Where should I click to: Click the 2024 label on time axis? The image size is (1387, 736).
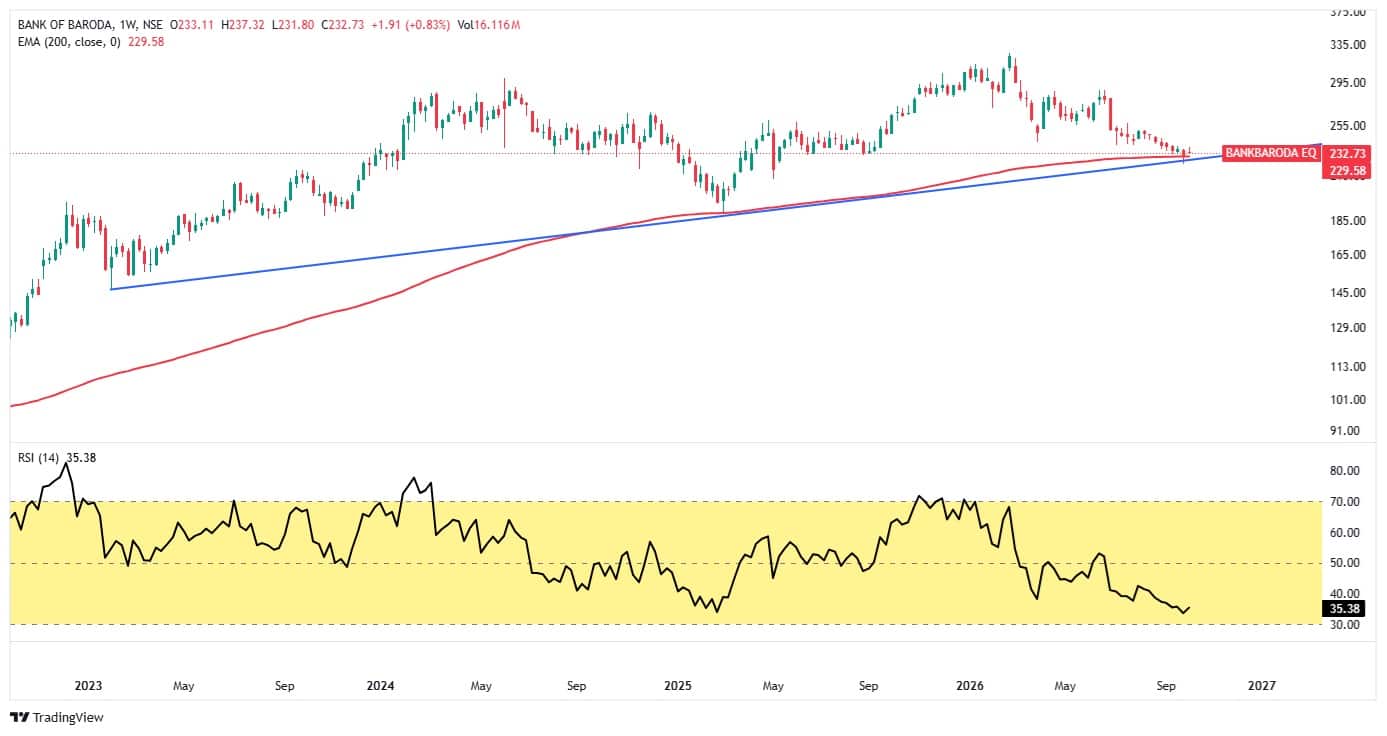(380, 686)
